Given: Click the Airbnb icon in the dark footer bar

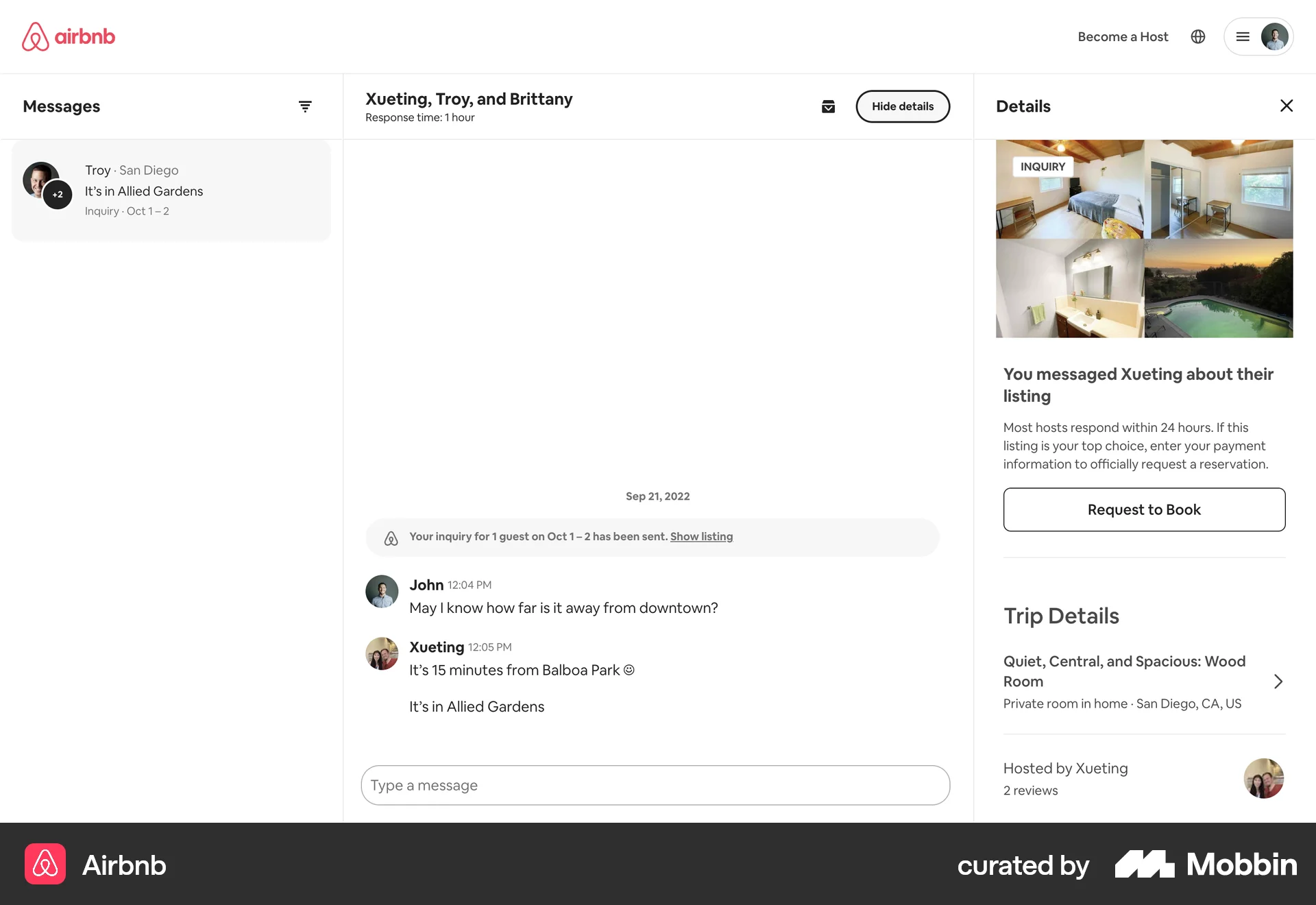Looking at the screenshot, I should 45,865.
